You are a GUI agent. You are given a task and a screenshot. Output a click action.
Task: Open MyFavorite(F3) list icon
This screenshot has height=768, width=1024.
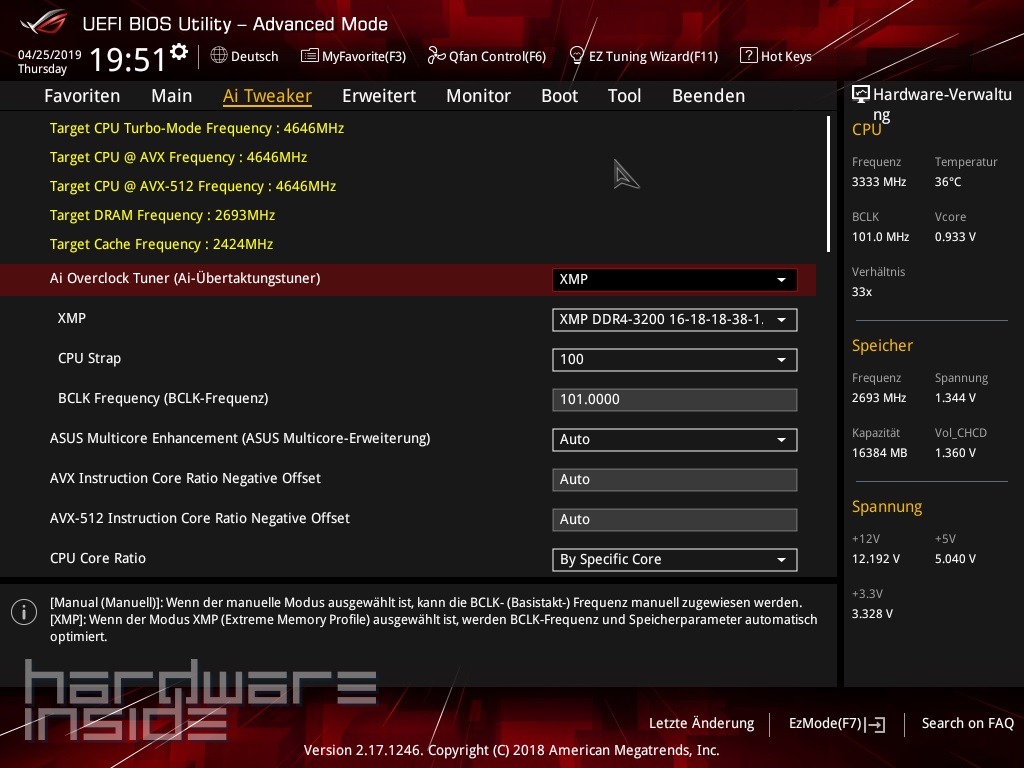tap(310, 56)
